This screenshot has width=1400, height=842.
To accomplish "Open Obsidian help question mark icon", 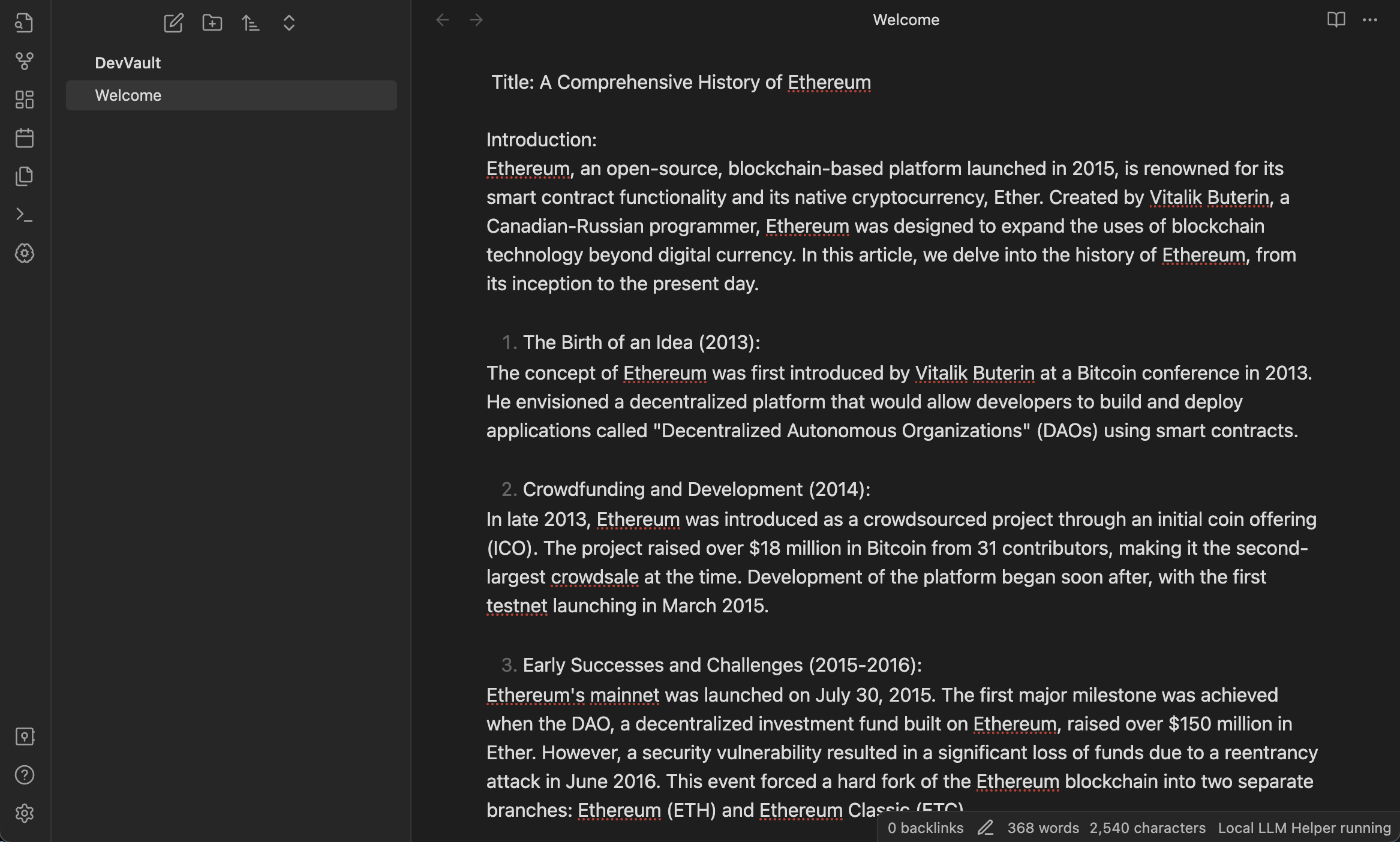I will coord(24,775).
